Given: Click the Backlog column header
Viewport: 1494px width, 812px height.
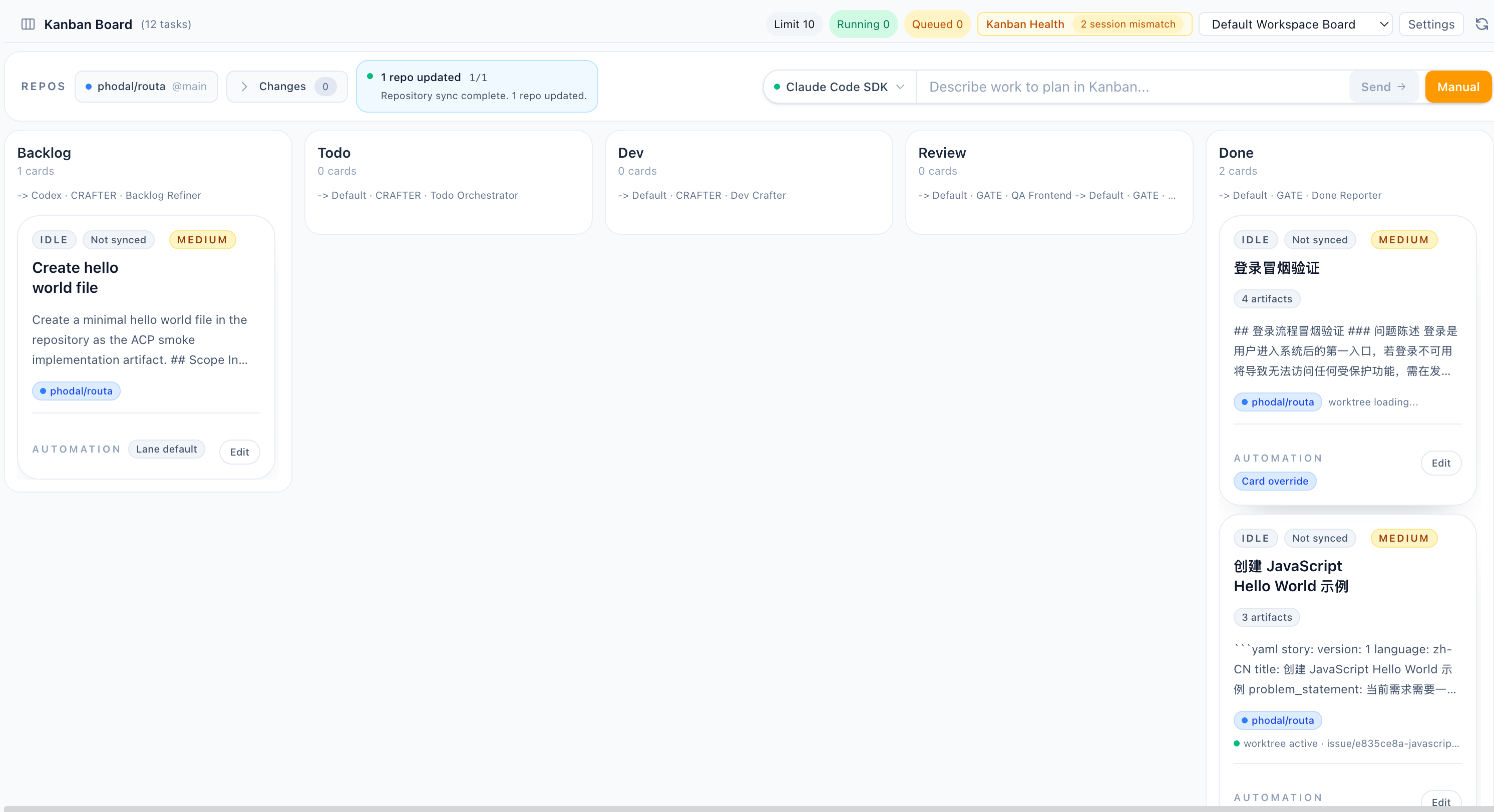Looking at the screenshot, I should [44, 153].
